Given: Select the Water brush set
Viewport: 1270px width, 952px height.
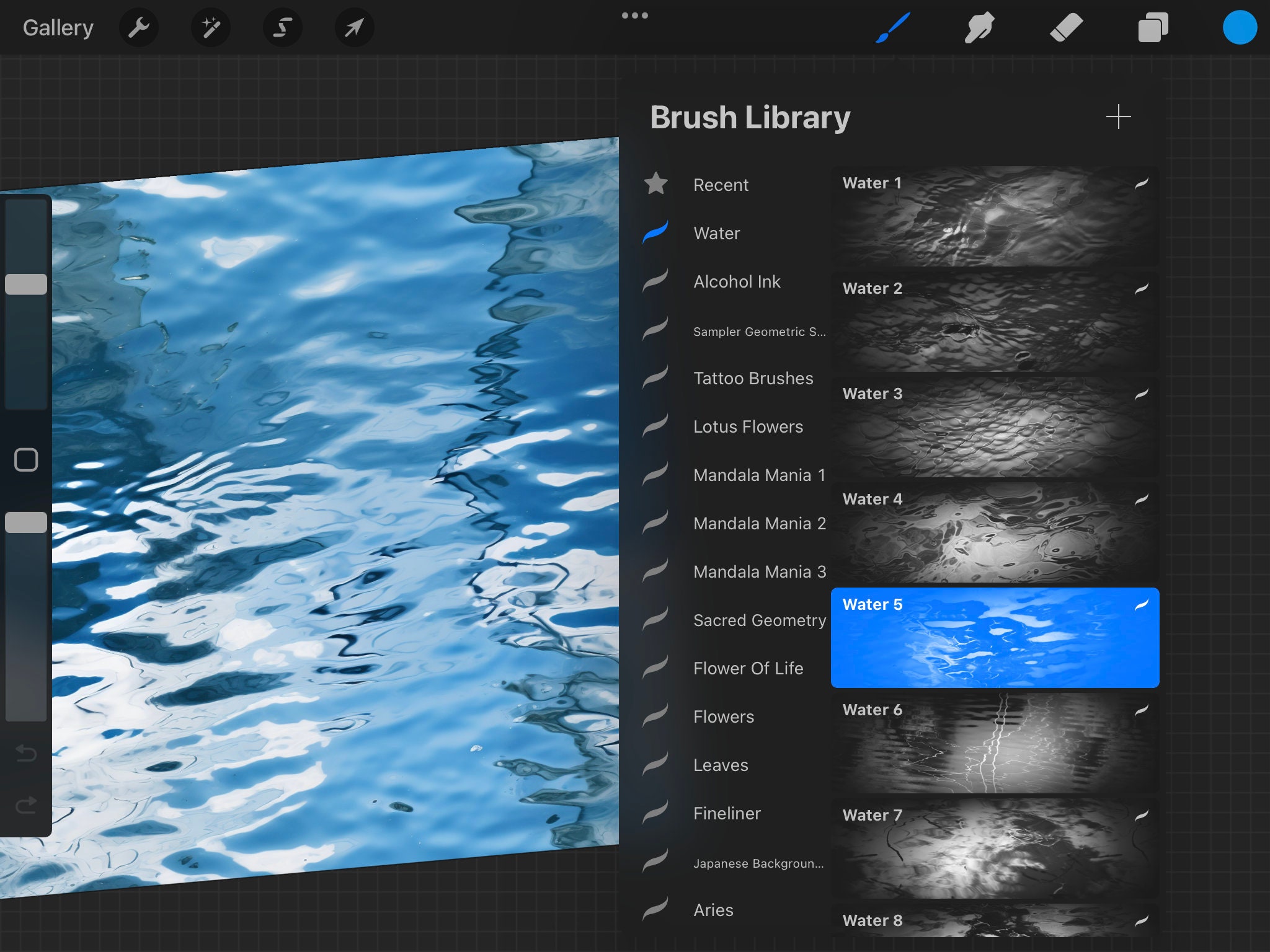Looking at the screenshot, I should 717,233.
